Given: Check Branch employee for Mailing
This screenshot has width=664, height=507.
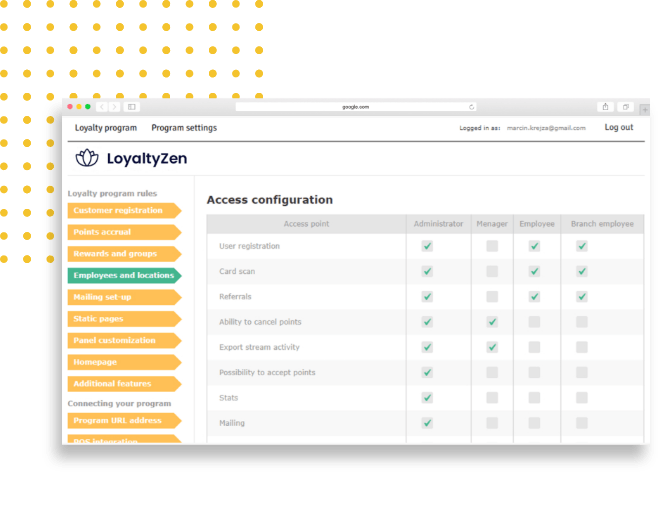Looking at the screenshot, I should tap(582, 423).
